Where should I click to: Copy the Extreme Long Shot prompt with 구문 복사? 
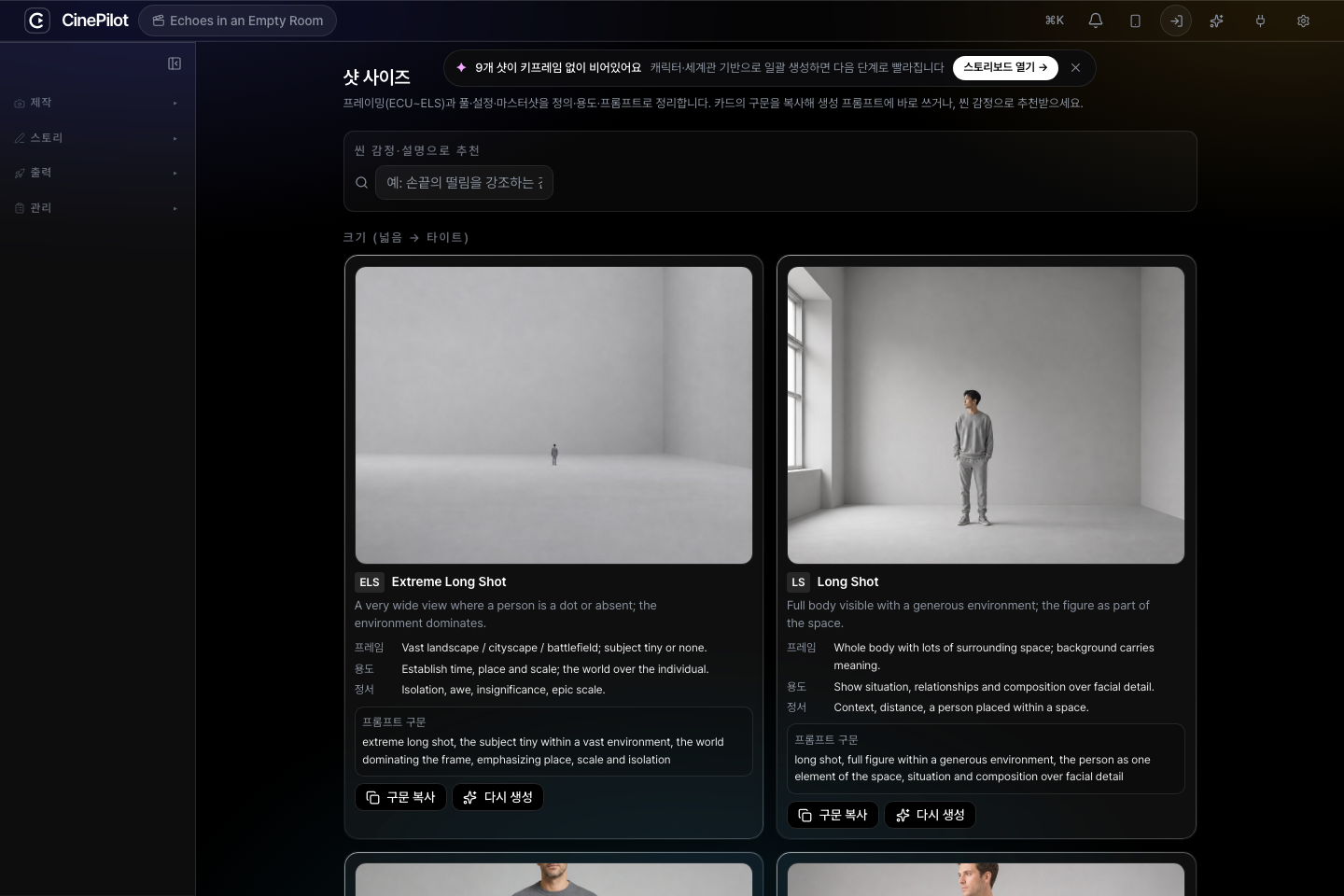pyautogui.click(x=401, y=797)
